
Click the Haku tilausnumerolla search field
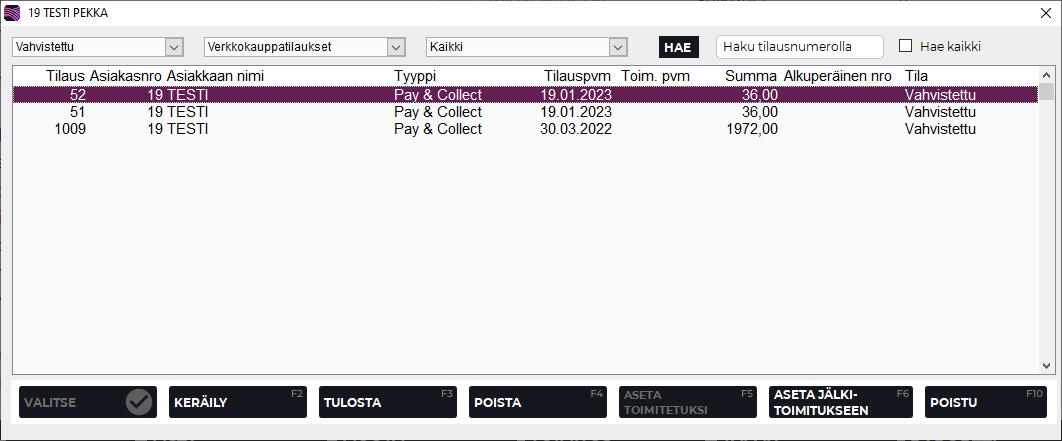(x=799, y=47)
